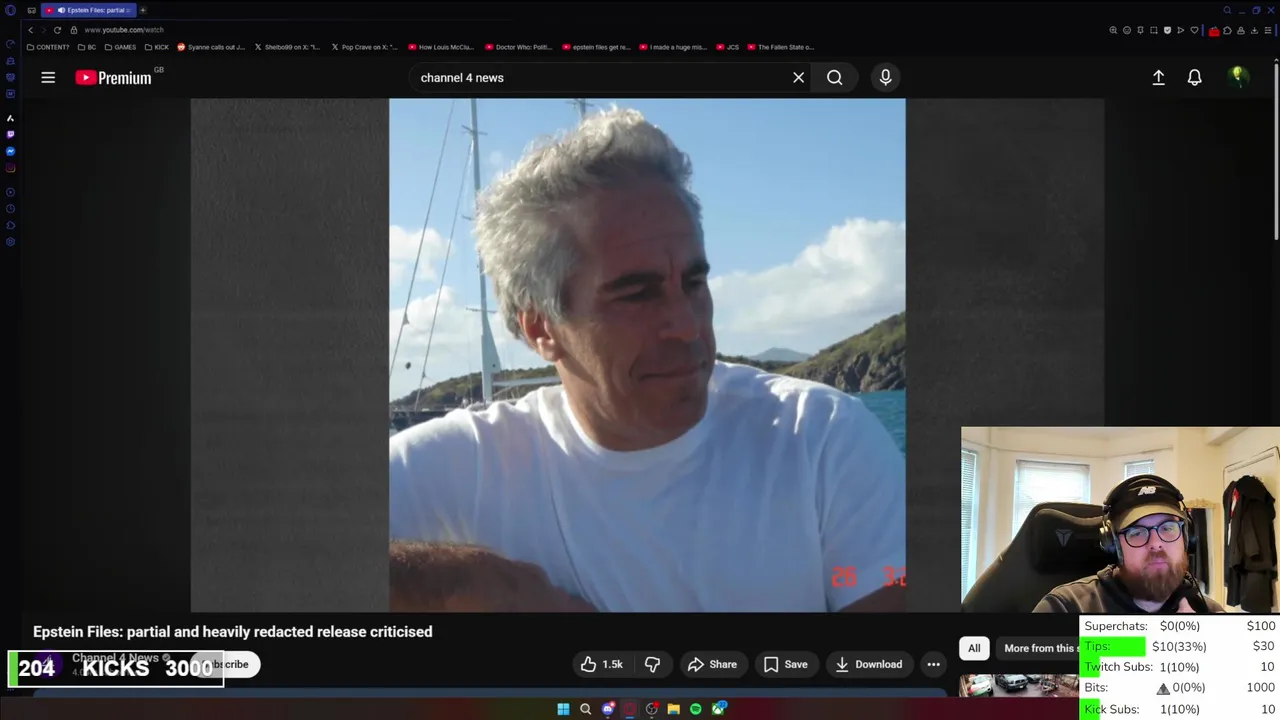This screenshot has height=720, width=1280.
Task: Open the account avatar menu
Action: (x=1238, y=76)
